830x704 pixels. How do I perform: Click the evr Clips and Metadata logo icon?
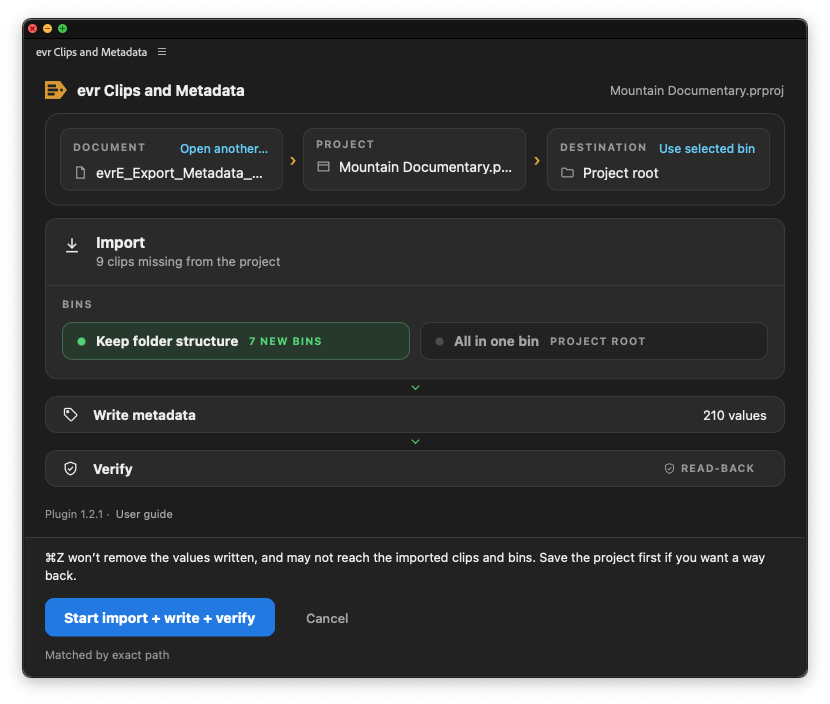[x=56, y=91]
